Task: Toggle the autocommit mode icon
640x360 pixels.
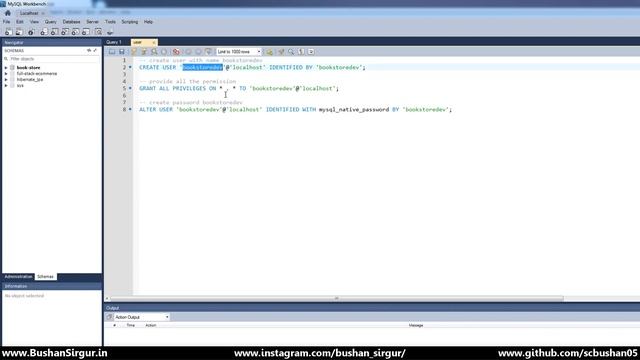Action: coord(209,52)
